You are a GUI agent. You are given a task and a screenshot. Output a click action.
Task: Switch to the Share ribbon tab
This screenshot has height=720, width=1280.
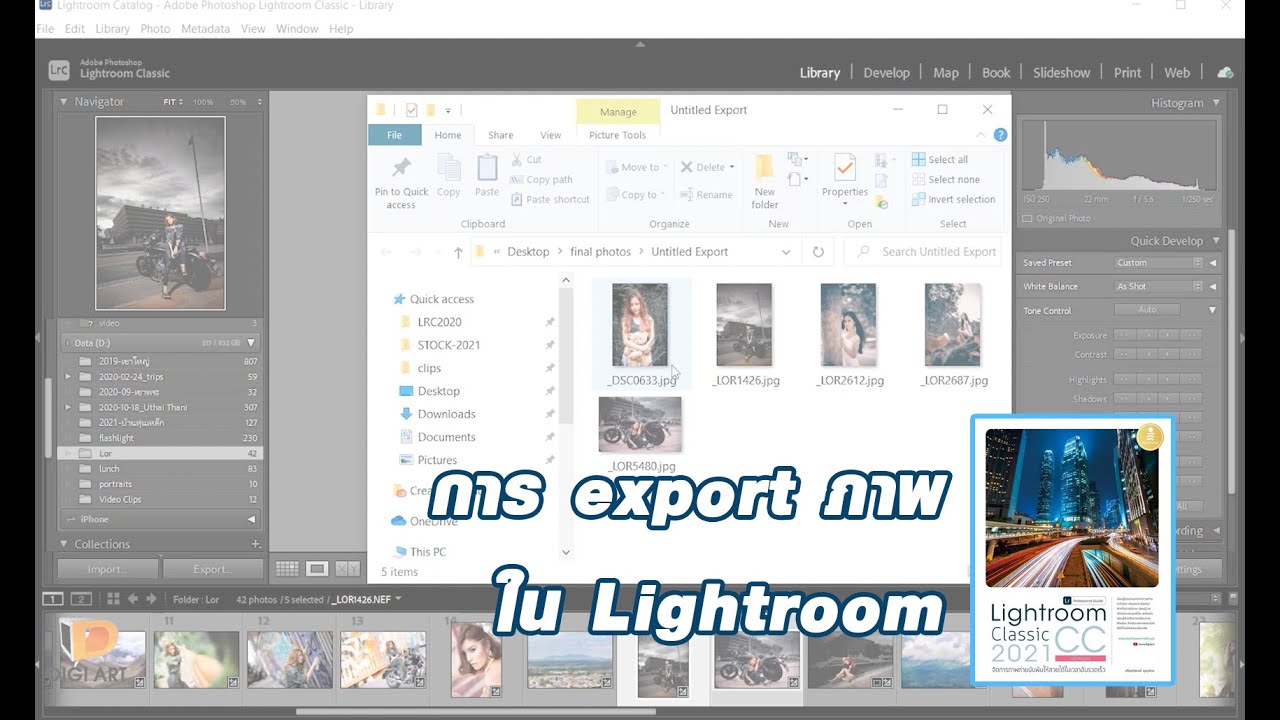501,135
